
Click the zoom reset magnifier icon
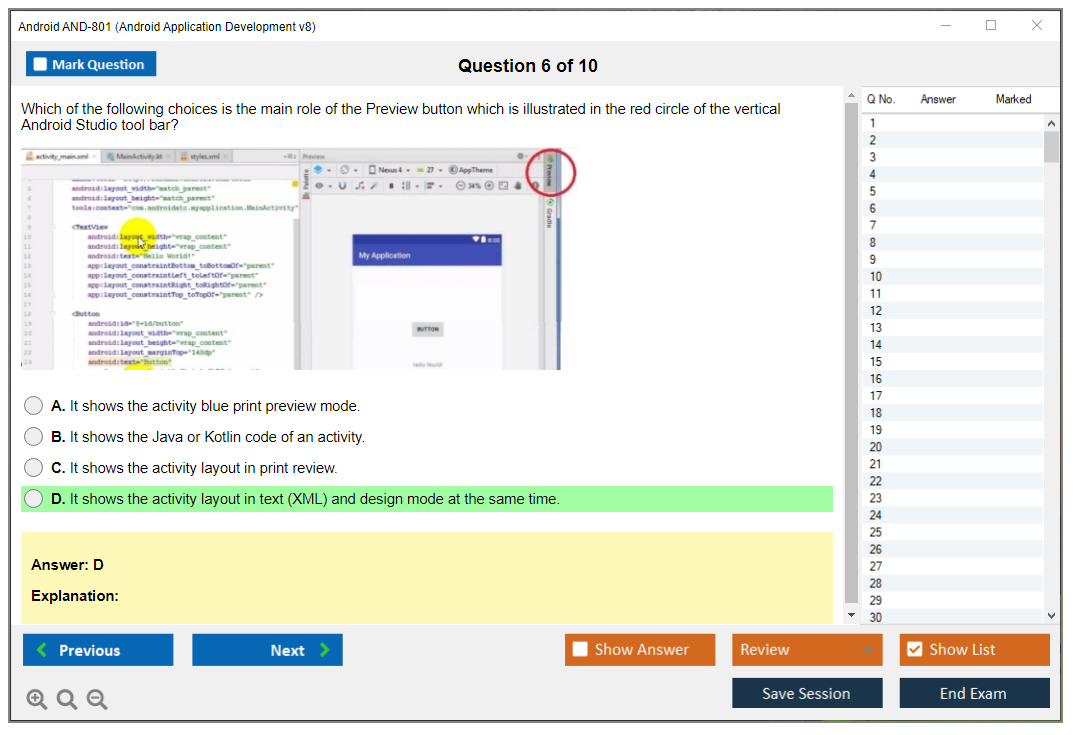(67, 700)
